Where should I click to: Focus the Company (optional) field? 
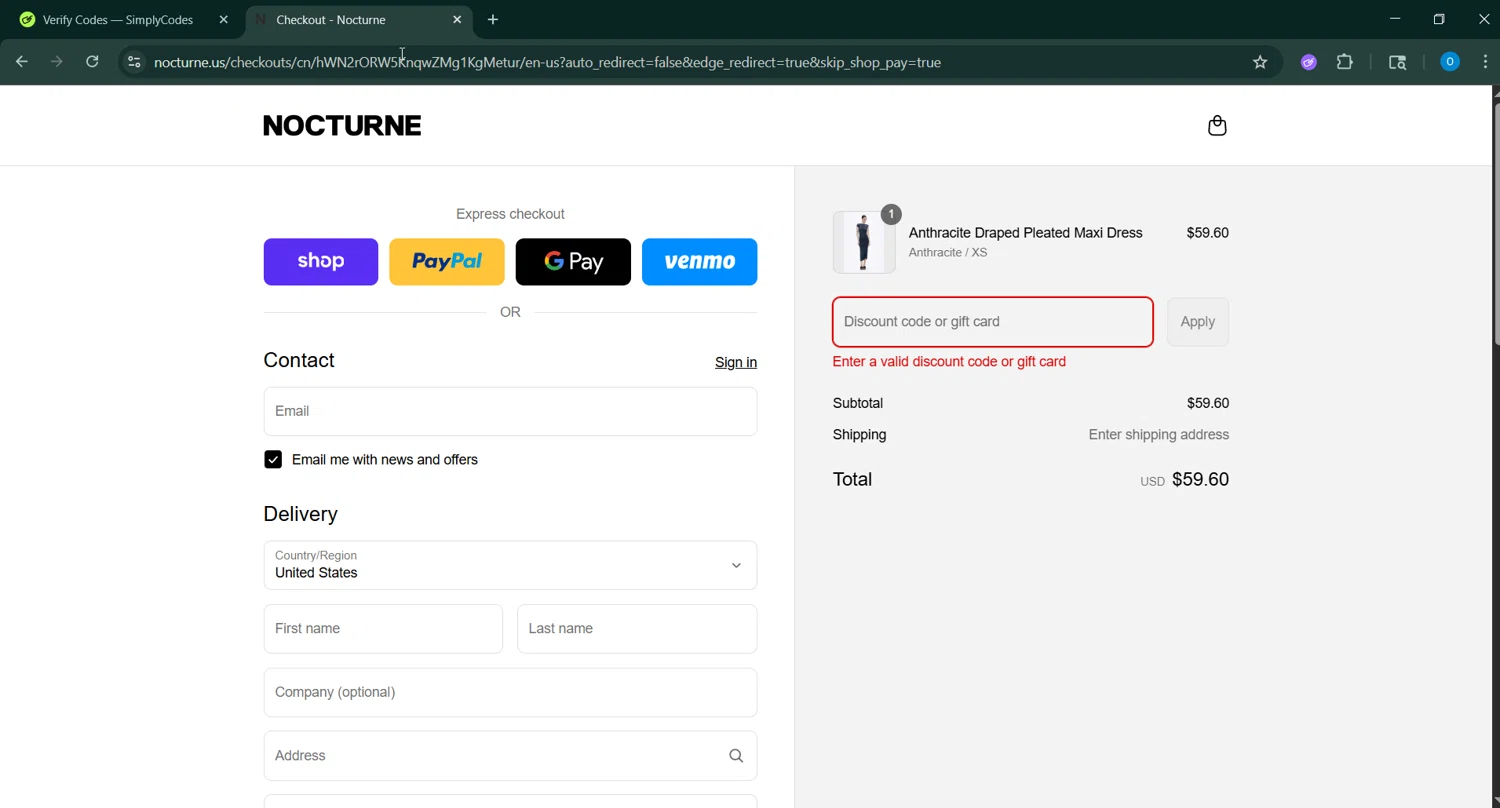click(x=510, y=692)
